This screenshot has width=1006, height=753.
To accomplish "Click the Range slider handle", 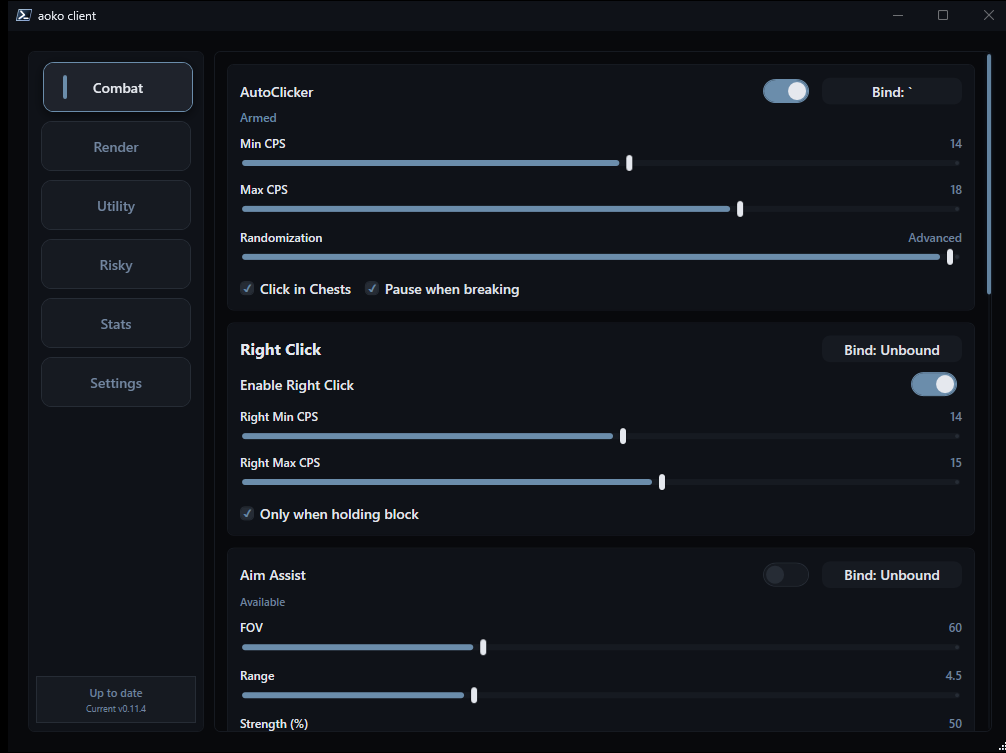I will [x=474, y=695].
